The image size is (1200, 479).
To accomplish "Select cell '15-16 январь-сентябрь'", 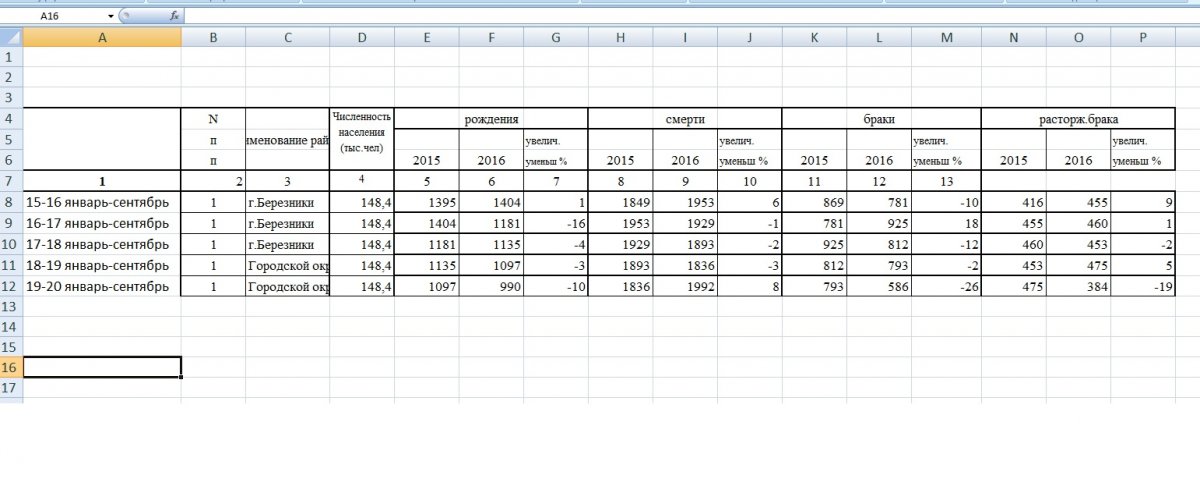I will (101, 202).
